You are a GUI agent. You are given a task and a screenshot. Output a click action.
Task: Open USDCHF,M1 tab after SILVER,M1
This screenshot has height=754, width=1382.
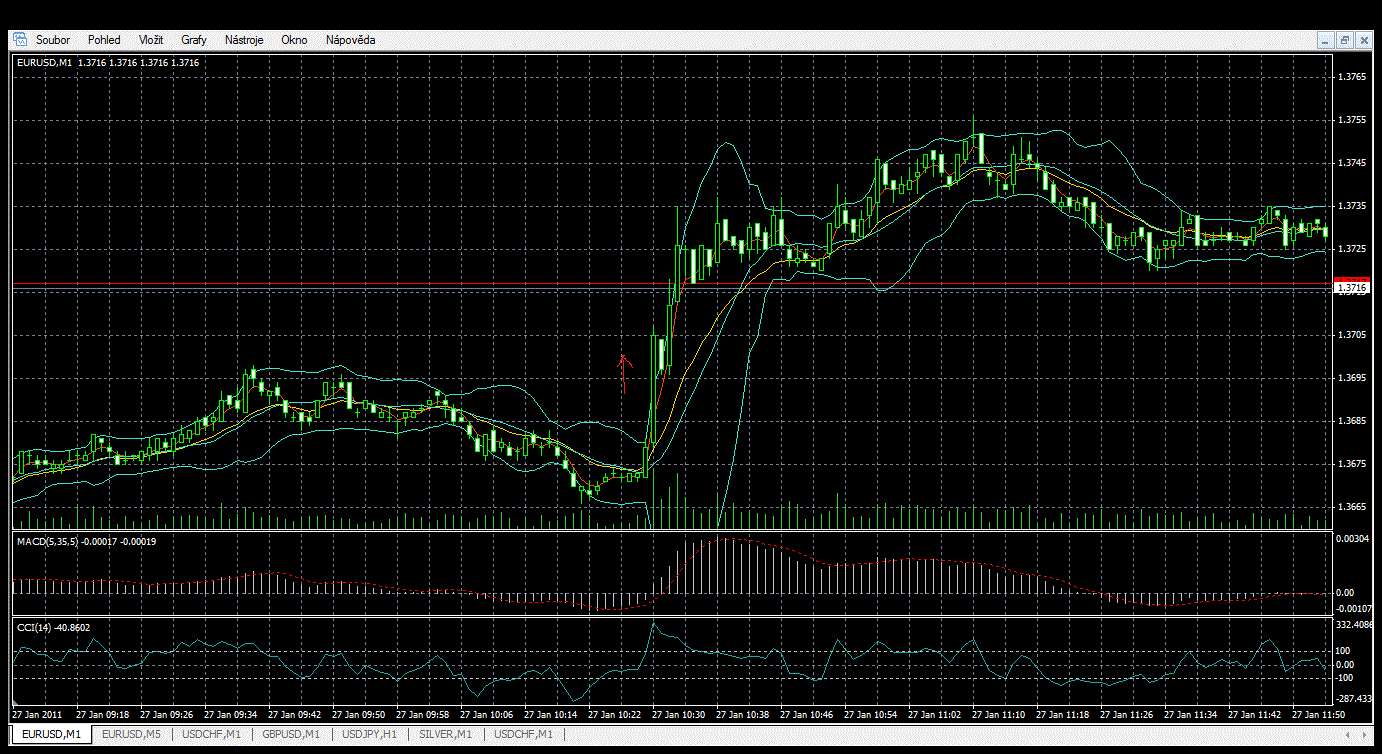tap(523, 735)
